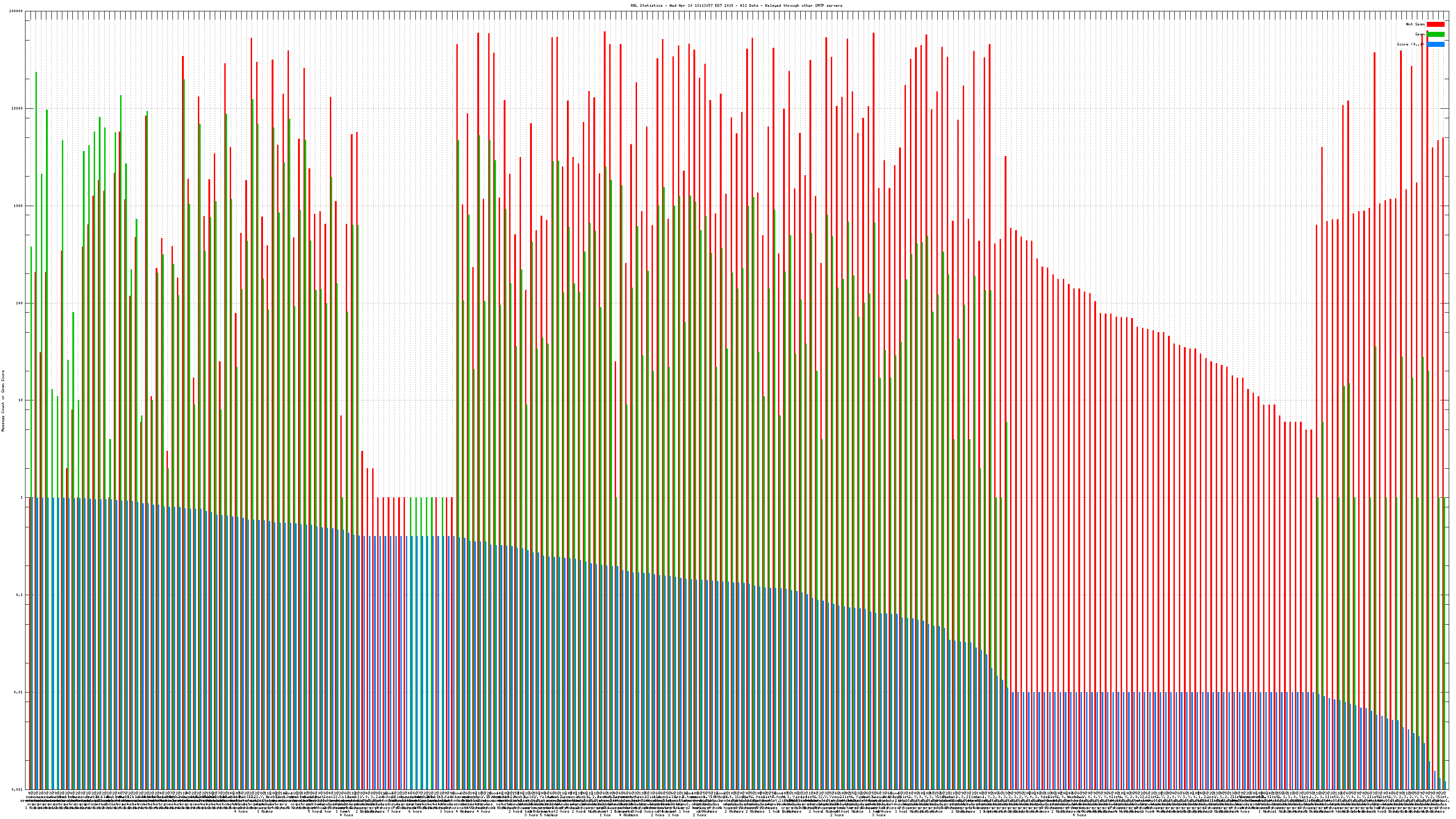Click the vertical 'Message Count or Spam Score' axis title

[x=3, y=400]
